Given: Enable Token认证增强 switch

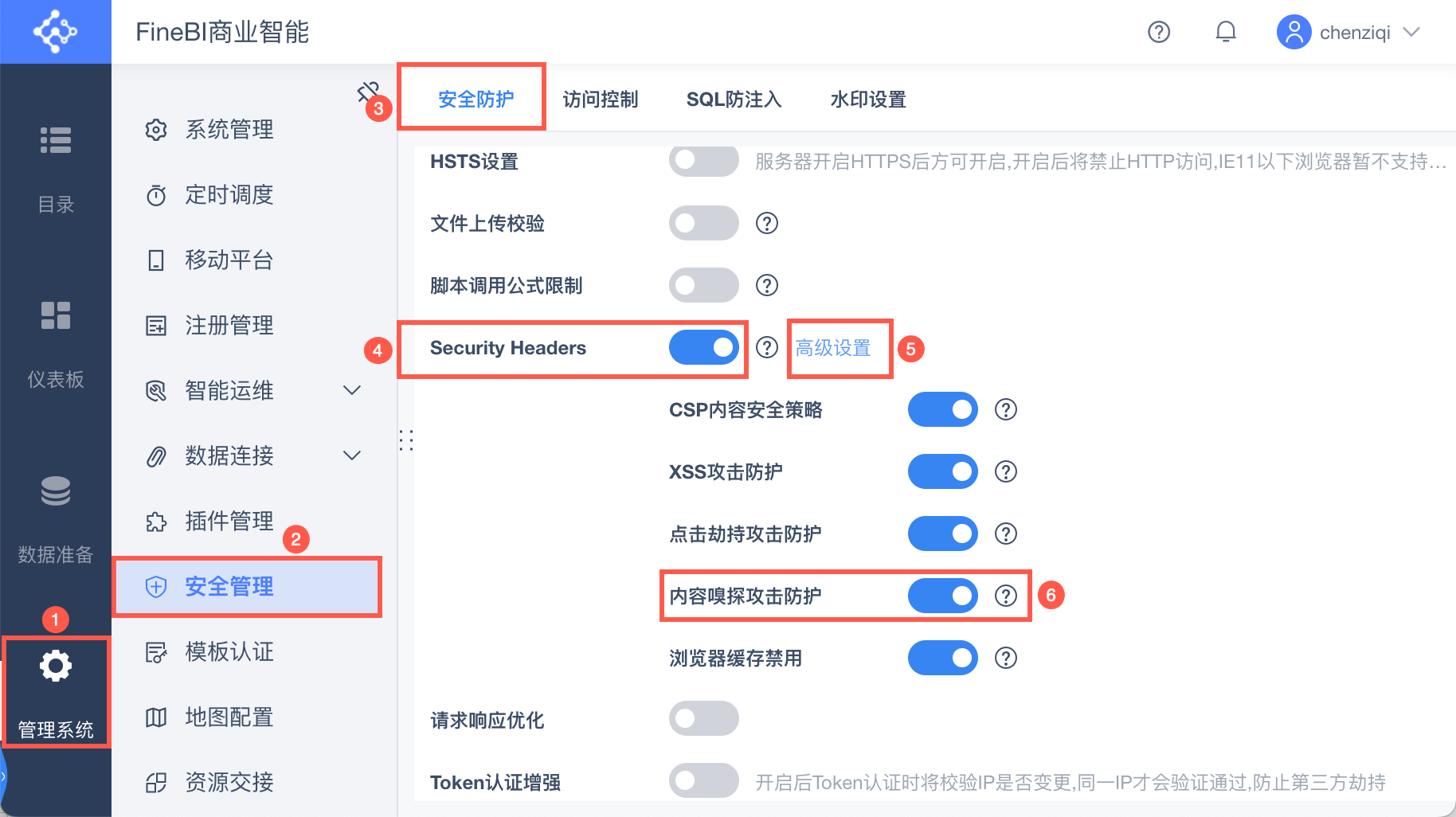Looking at the screenshot, I should tap(703, 782).
